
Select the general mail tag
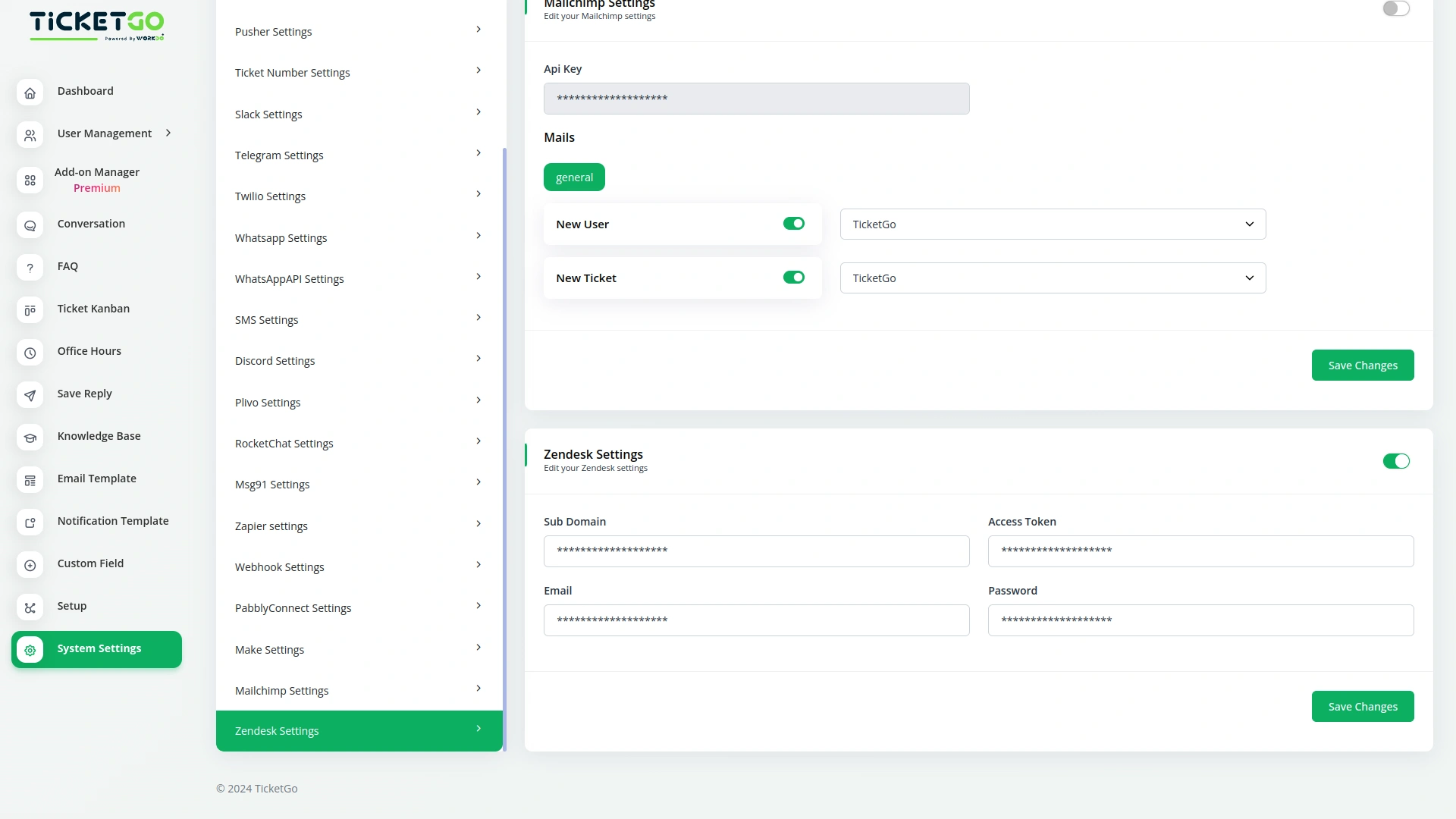click(574, 177)
